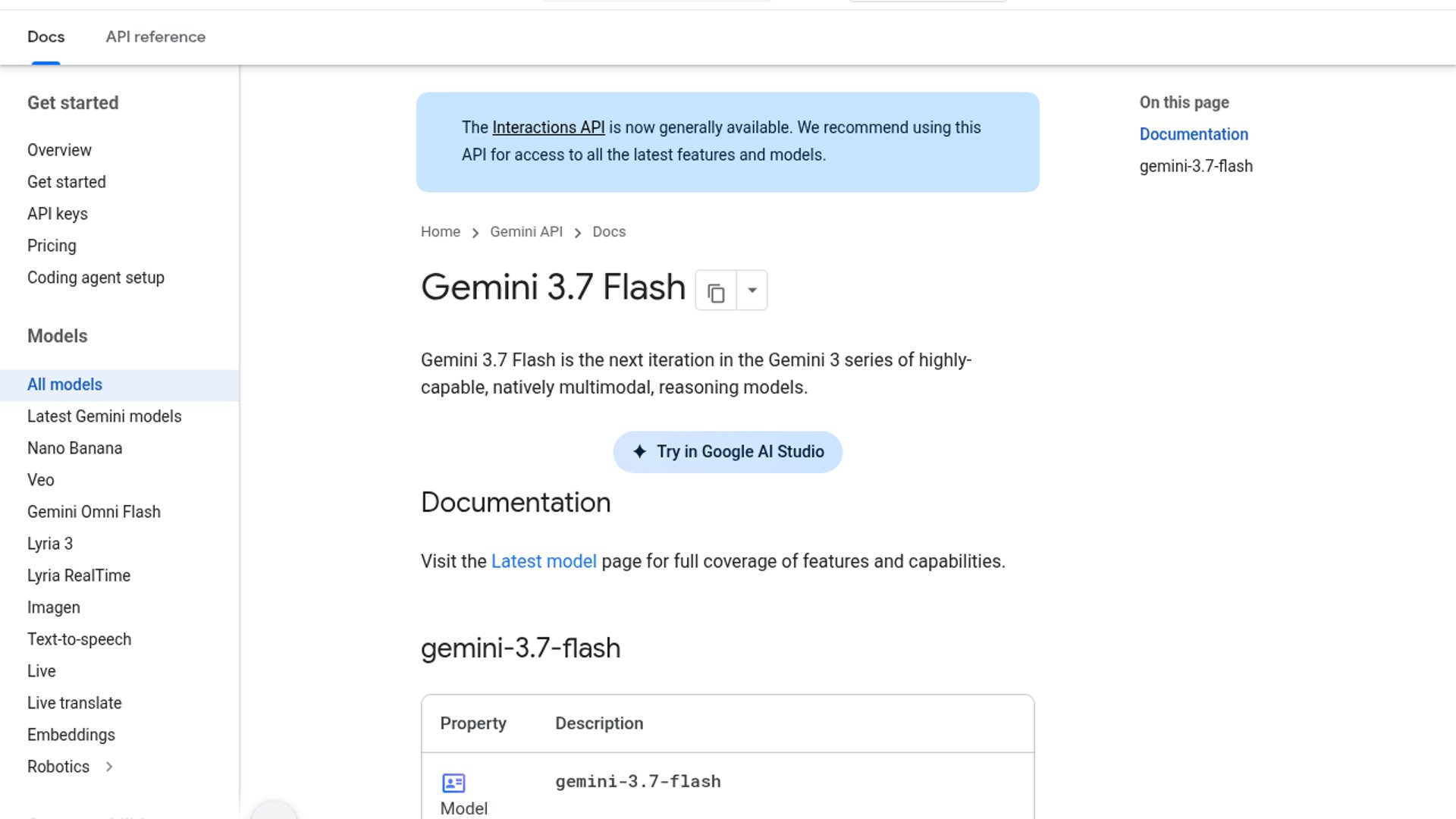Open Embeddings sidebar item

[x=71, y=735]
